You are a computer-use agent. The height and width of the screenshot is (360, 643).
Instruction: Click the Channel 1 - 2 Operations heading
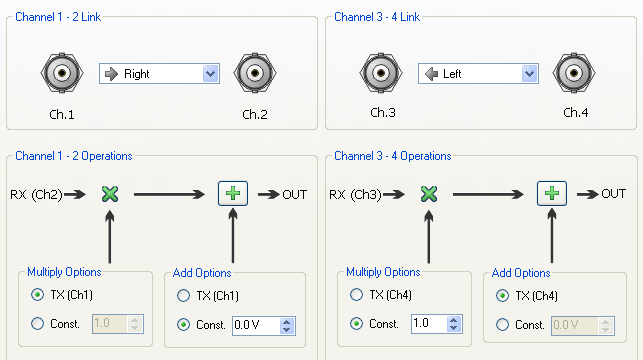coord(74,156)
